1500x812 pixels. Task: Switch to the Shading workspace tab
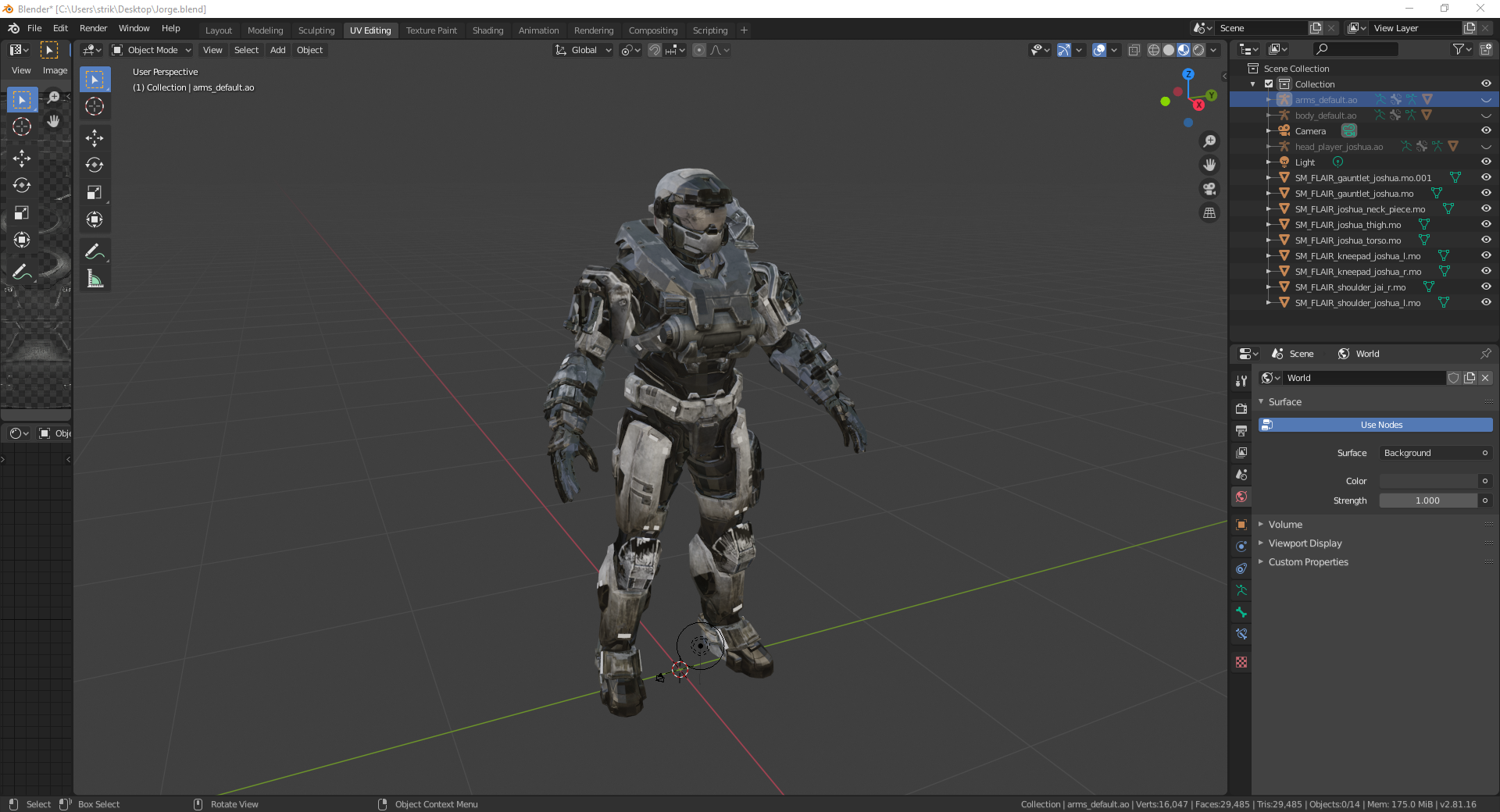pos(487,30)
